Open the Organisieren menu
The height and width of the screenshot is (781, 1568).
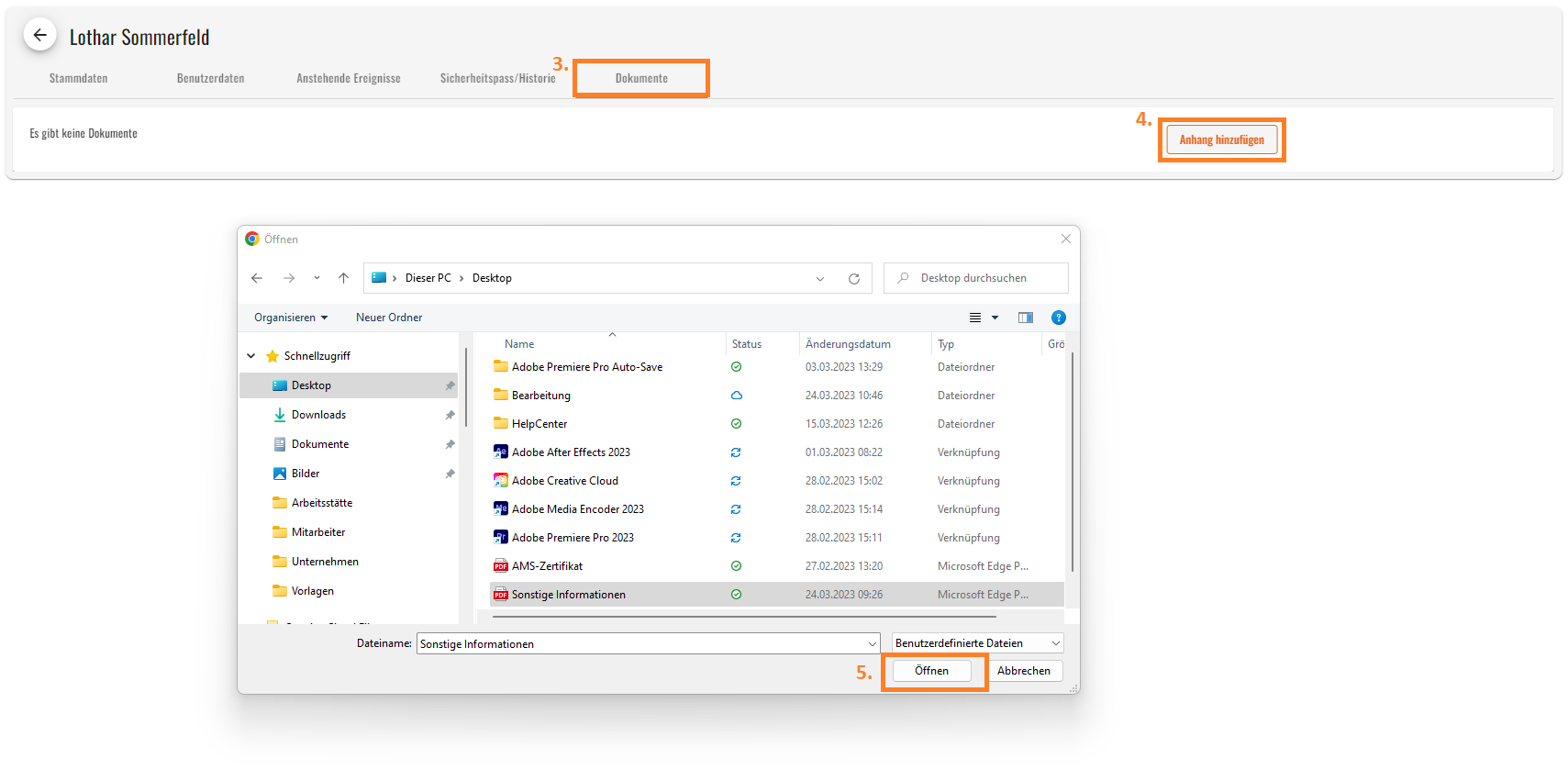291,318
